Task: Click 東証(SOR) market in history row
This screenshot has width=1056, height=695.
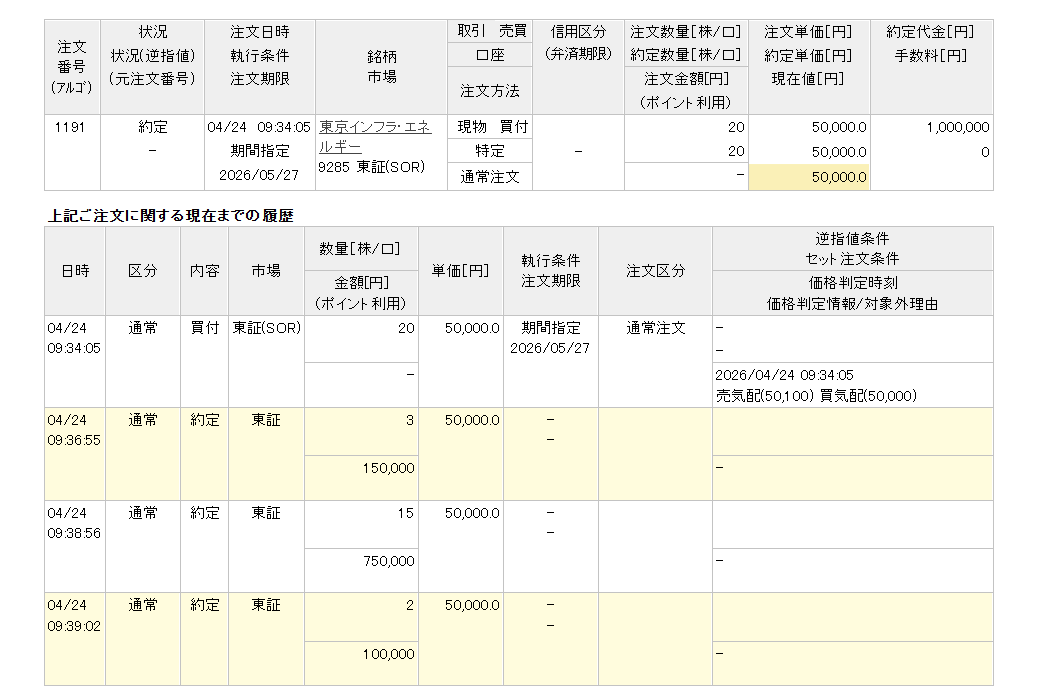Action: [x=266, y=328]
